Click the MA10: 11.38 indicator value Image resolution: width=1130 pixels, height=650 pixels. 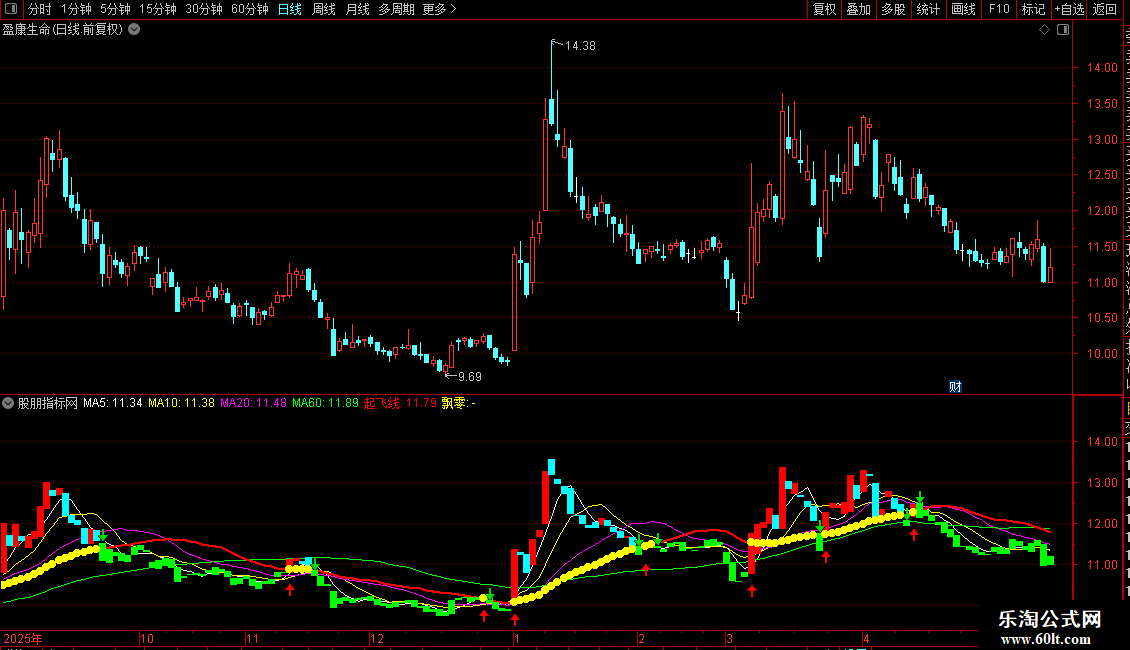click(182, 403)
